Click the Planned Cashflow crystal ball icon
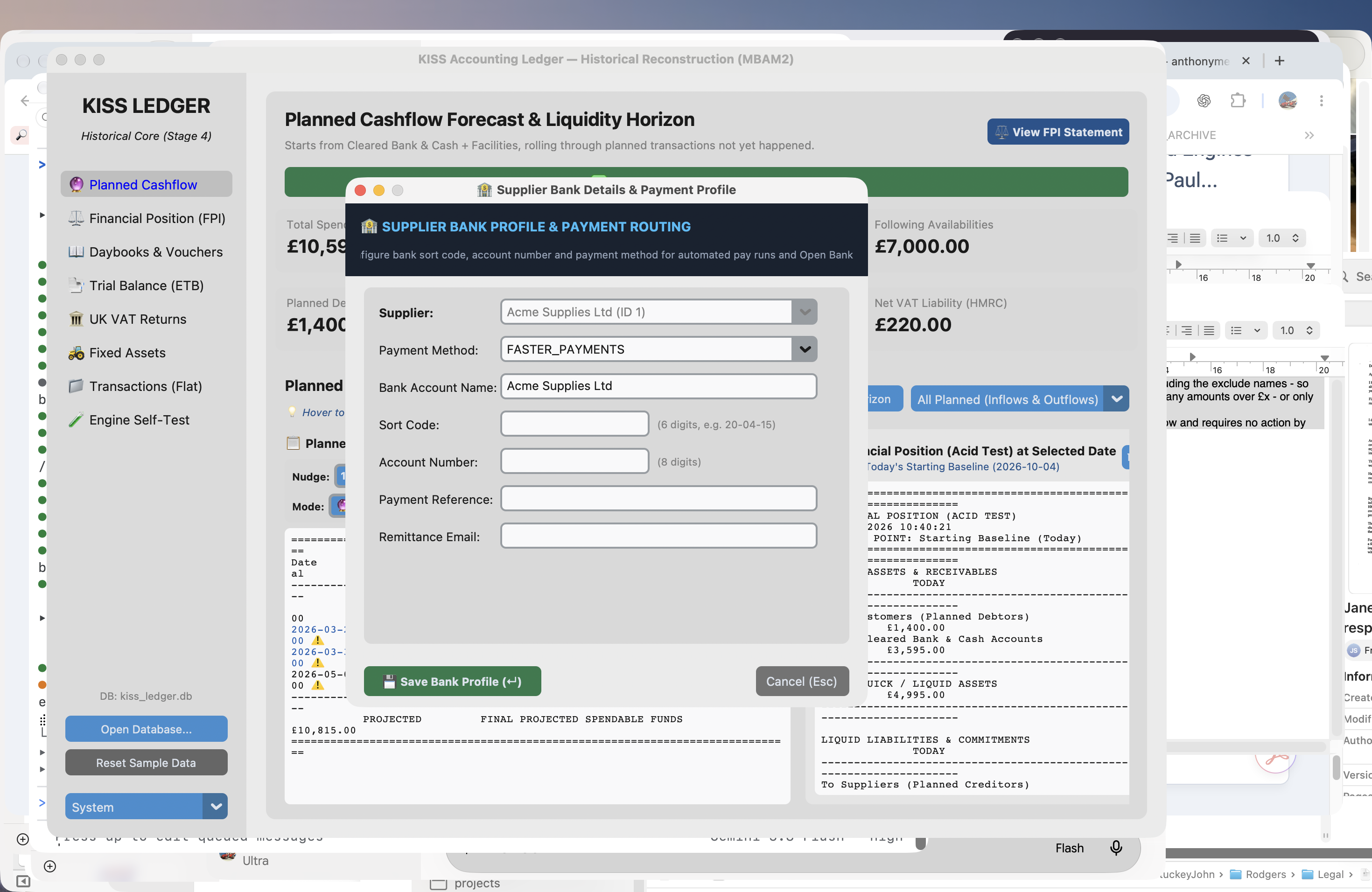 [x=76, y=184]
